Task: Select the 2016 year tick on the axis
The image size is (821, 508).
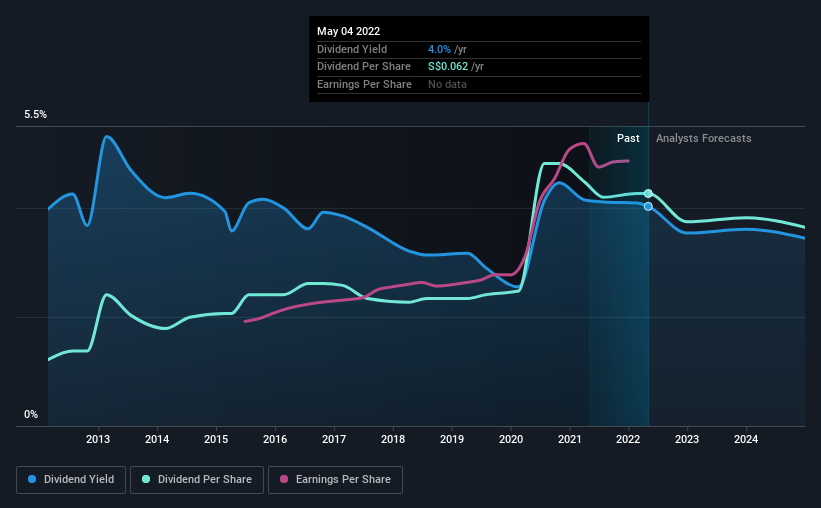Action: coord(275,439)
